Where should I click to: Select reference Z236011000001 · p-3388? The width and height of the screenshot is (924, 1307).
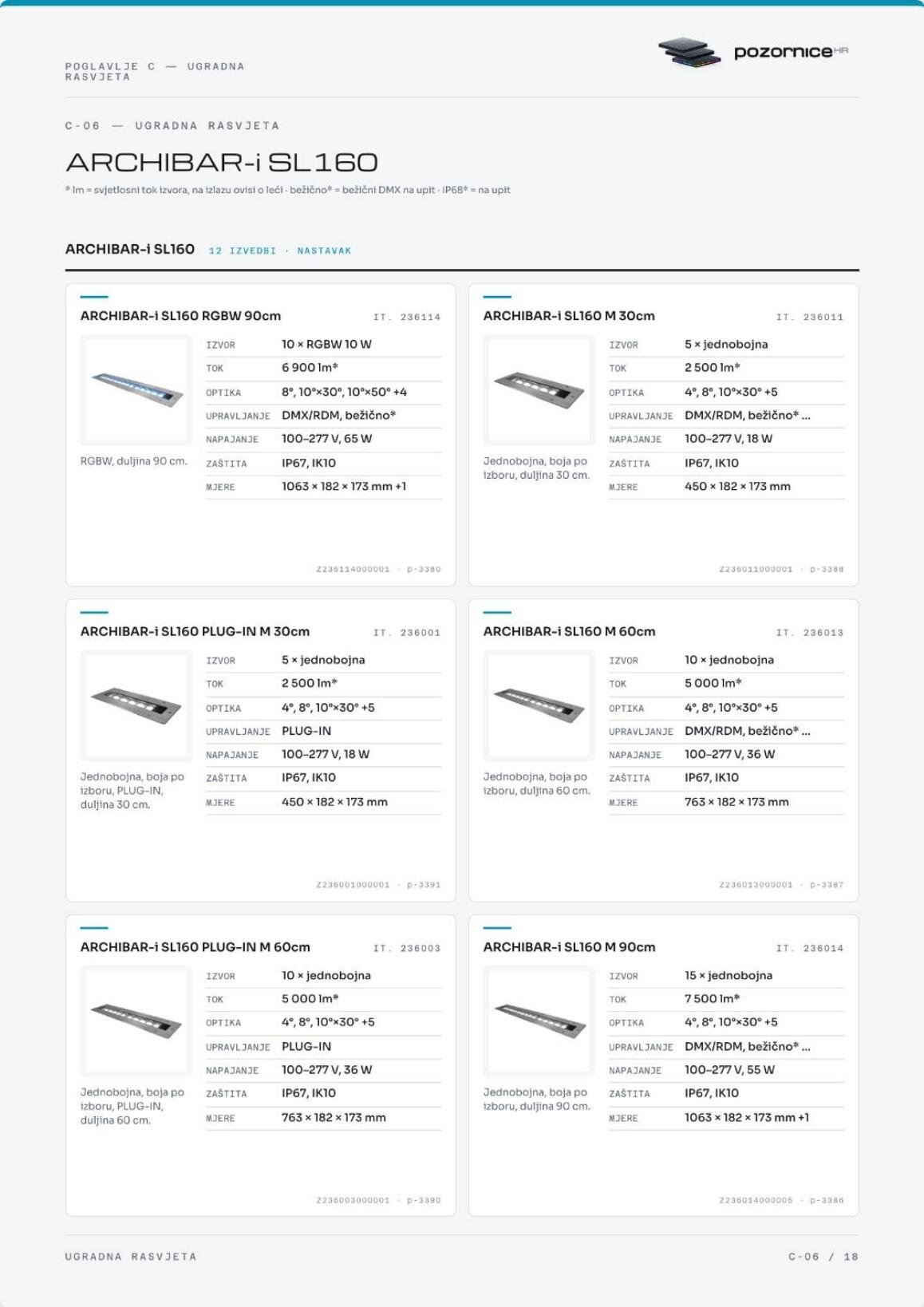781,569
